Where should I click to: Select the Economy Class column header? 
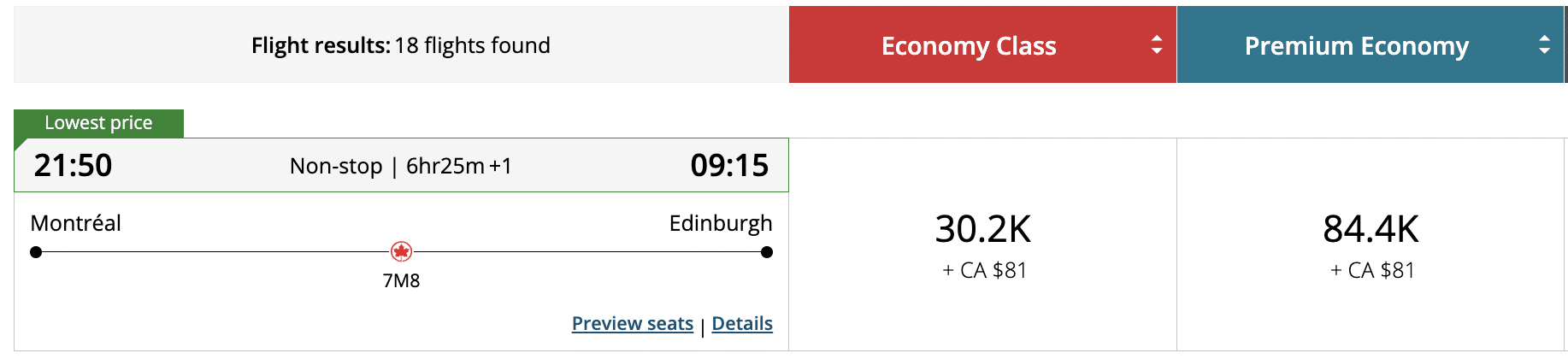(x=969, y=45)
